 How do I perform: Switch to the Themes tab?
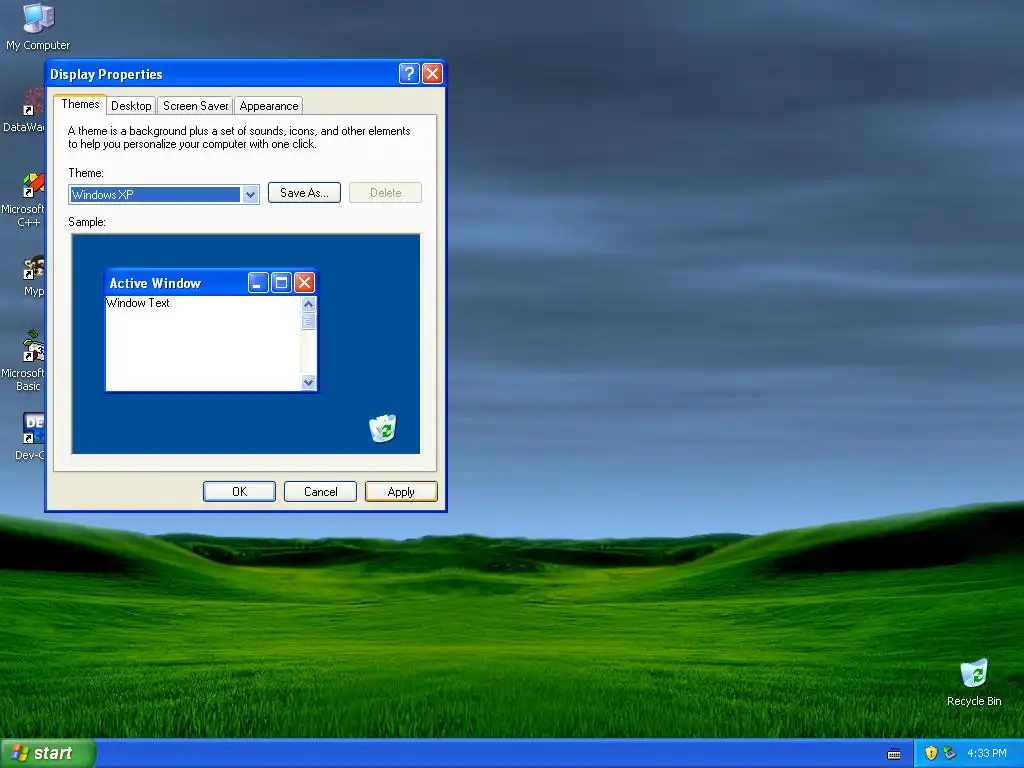80,104
